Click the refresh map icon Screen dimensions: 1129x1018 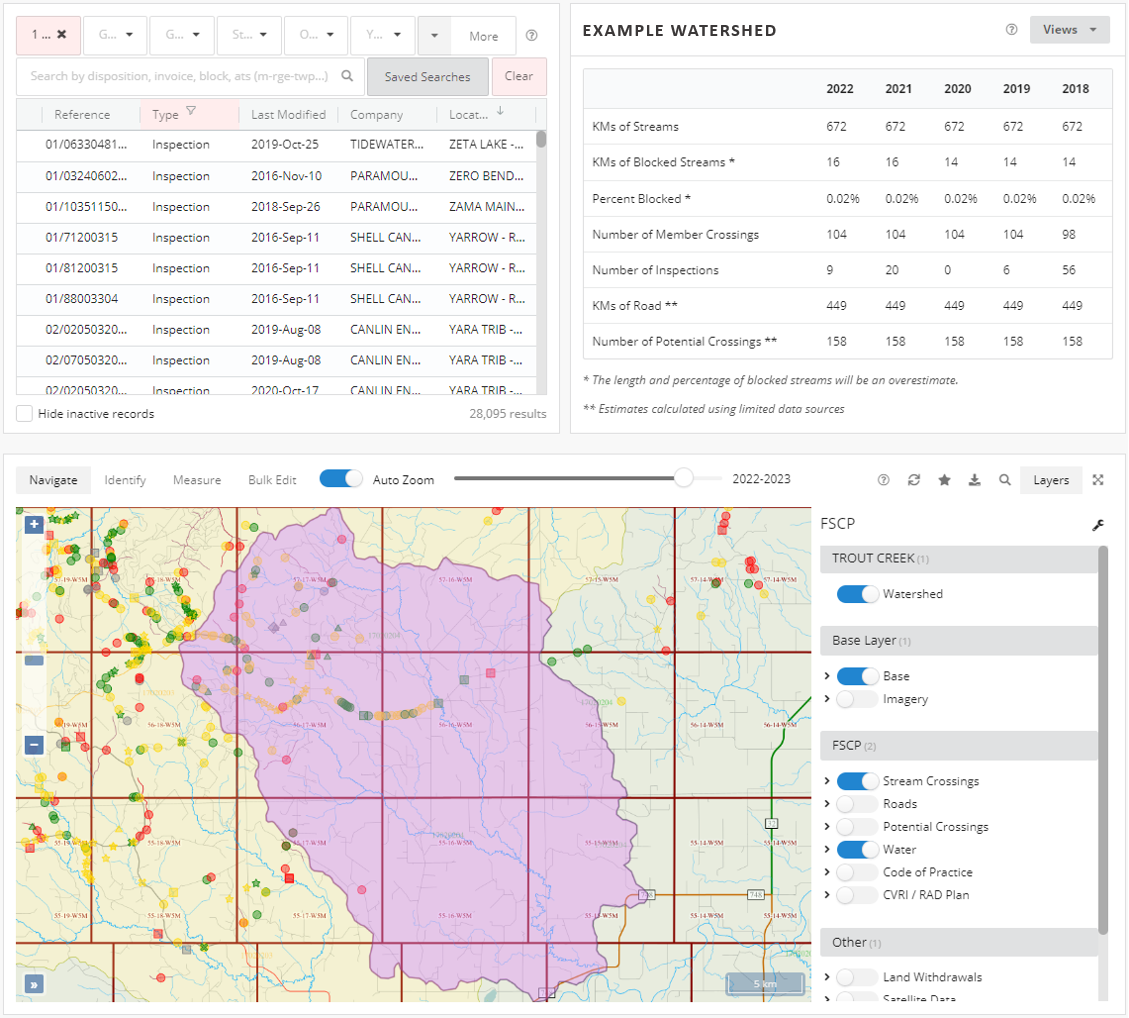[913, 480]
